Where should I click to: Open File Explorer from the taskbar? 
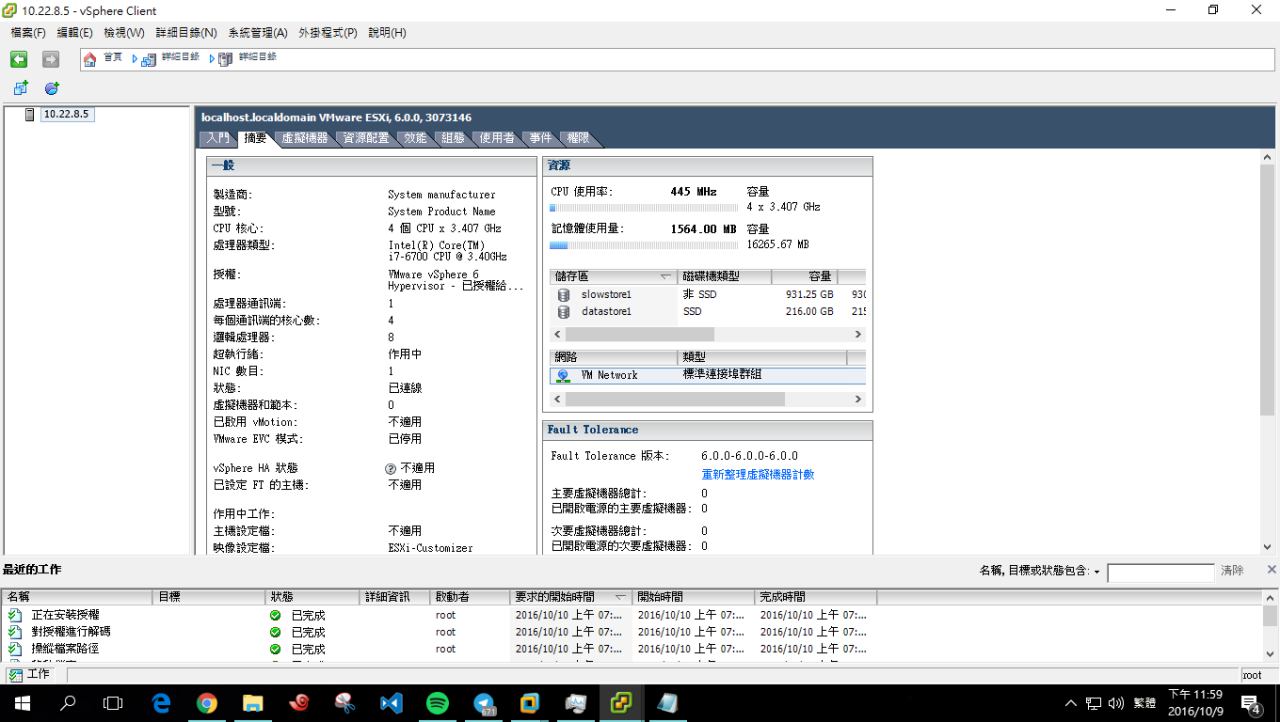(x=252, y=703)
